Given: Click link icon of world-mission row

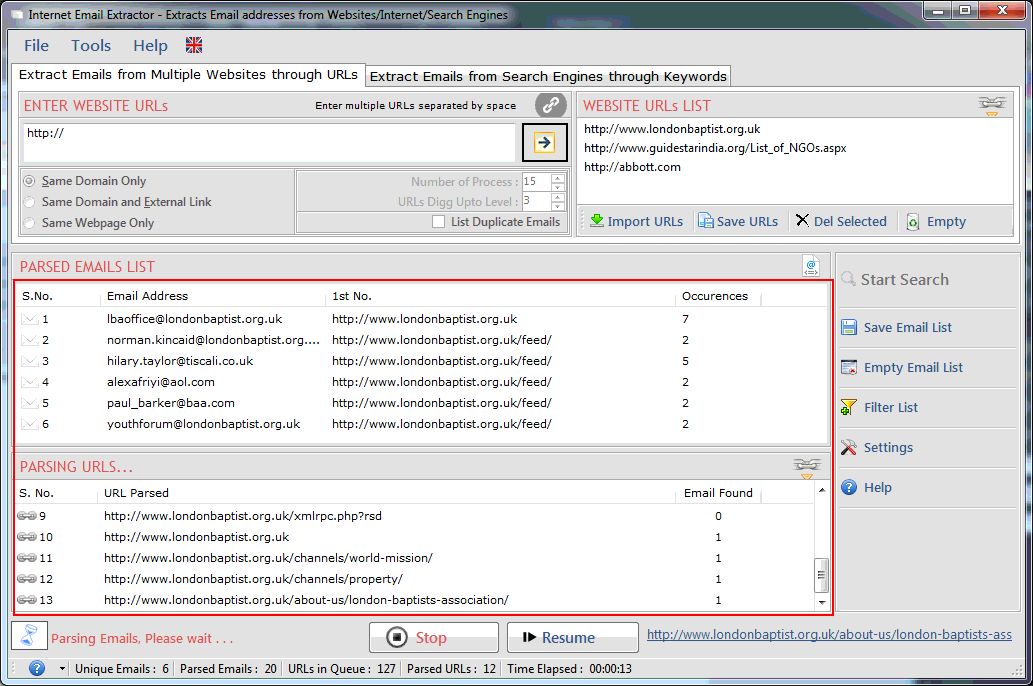Looking at the screenshot, I should pos(26,558).
